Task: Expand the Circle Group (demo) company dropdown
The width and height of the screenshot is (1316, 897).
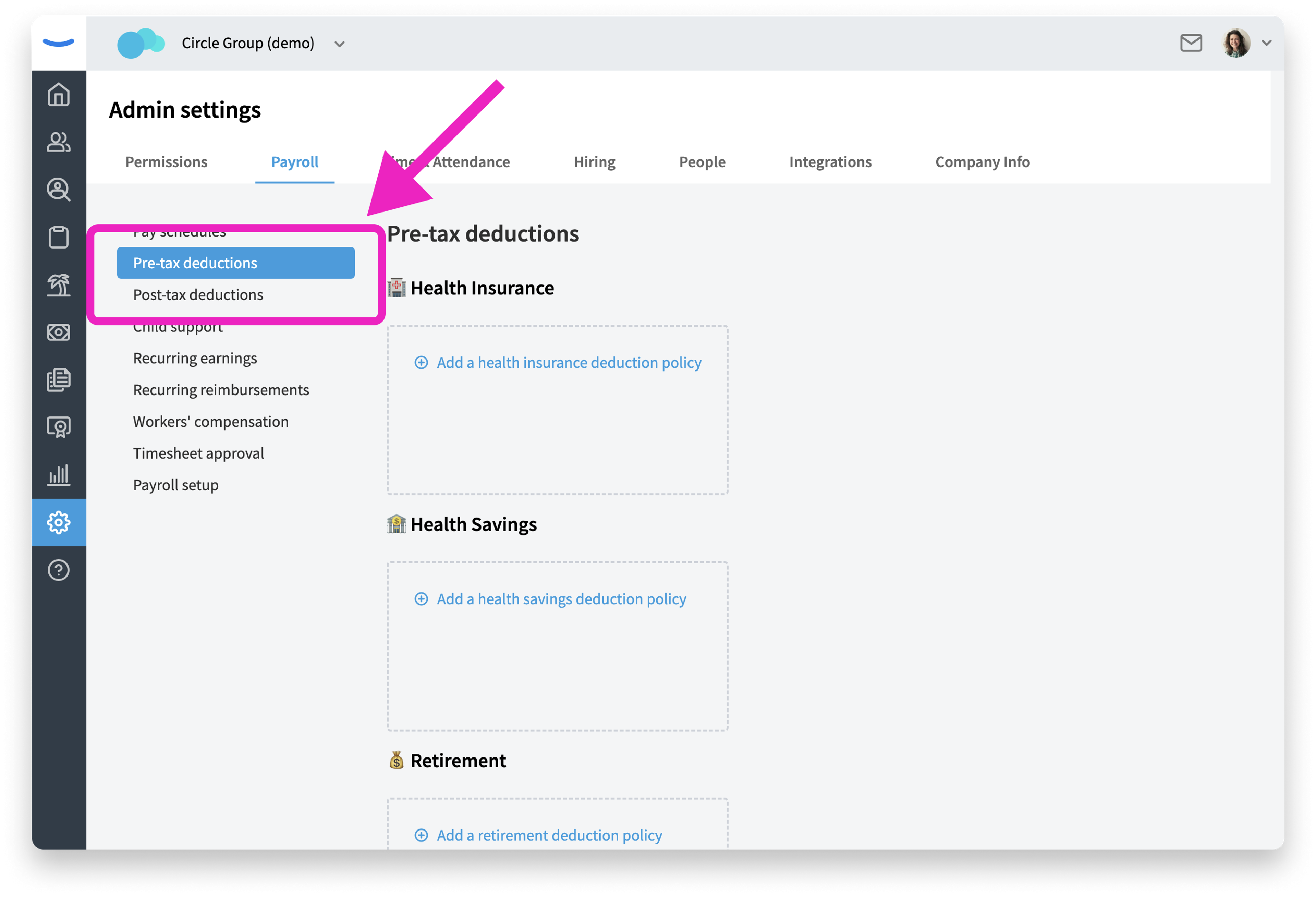Action: 339,44
